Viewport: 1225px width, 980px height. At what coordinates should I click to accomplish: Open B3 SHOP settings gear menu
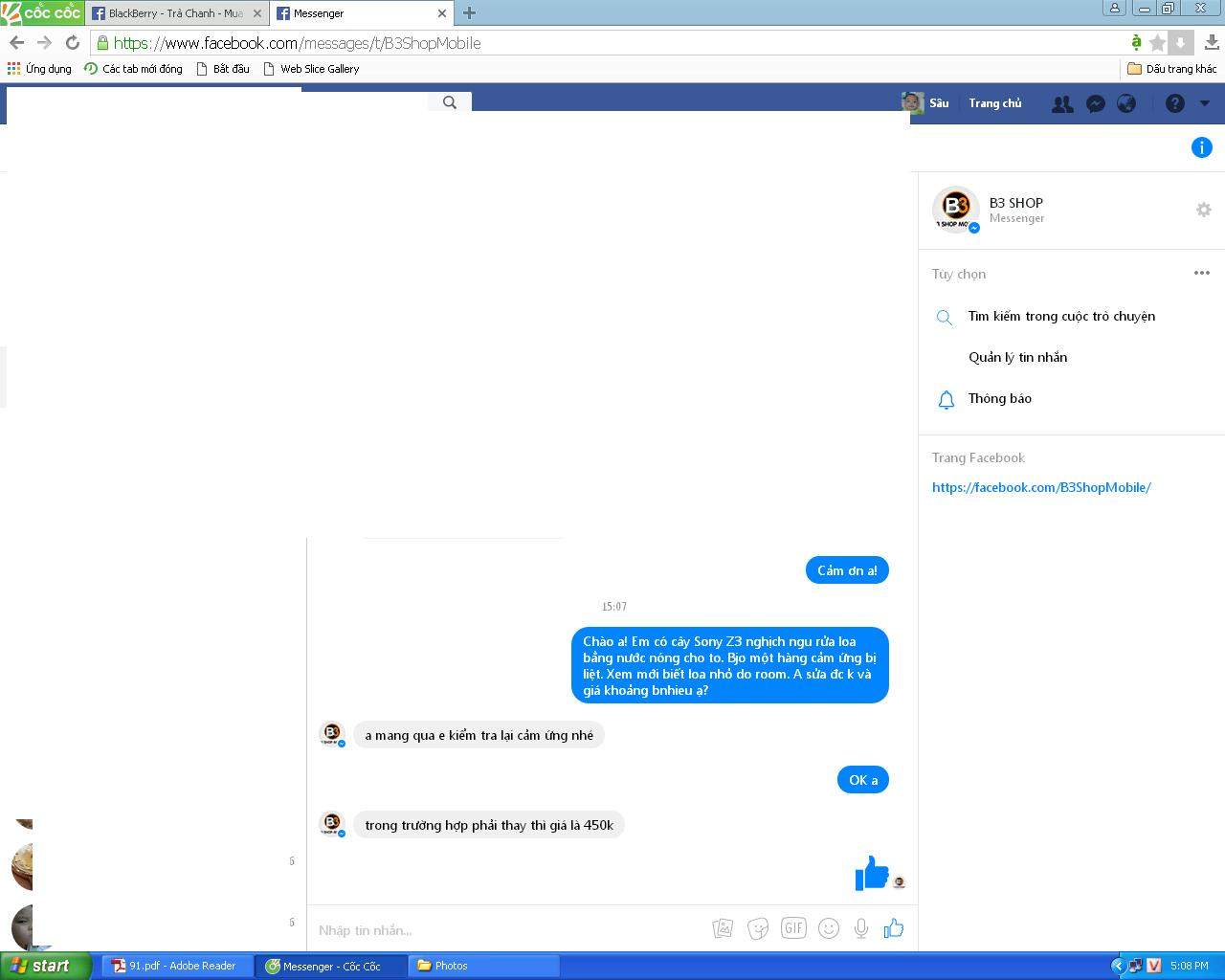1203,210
